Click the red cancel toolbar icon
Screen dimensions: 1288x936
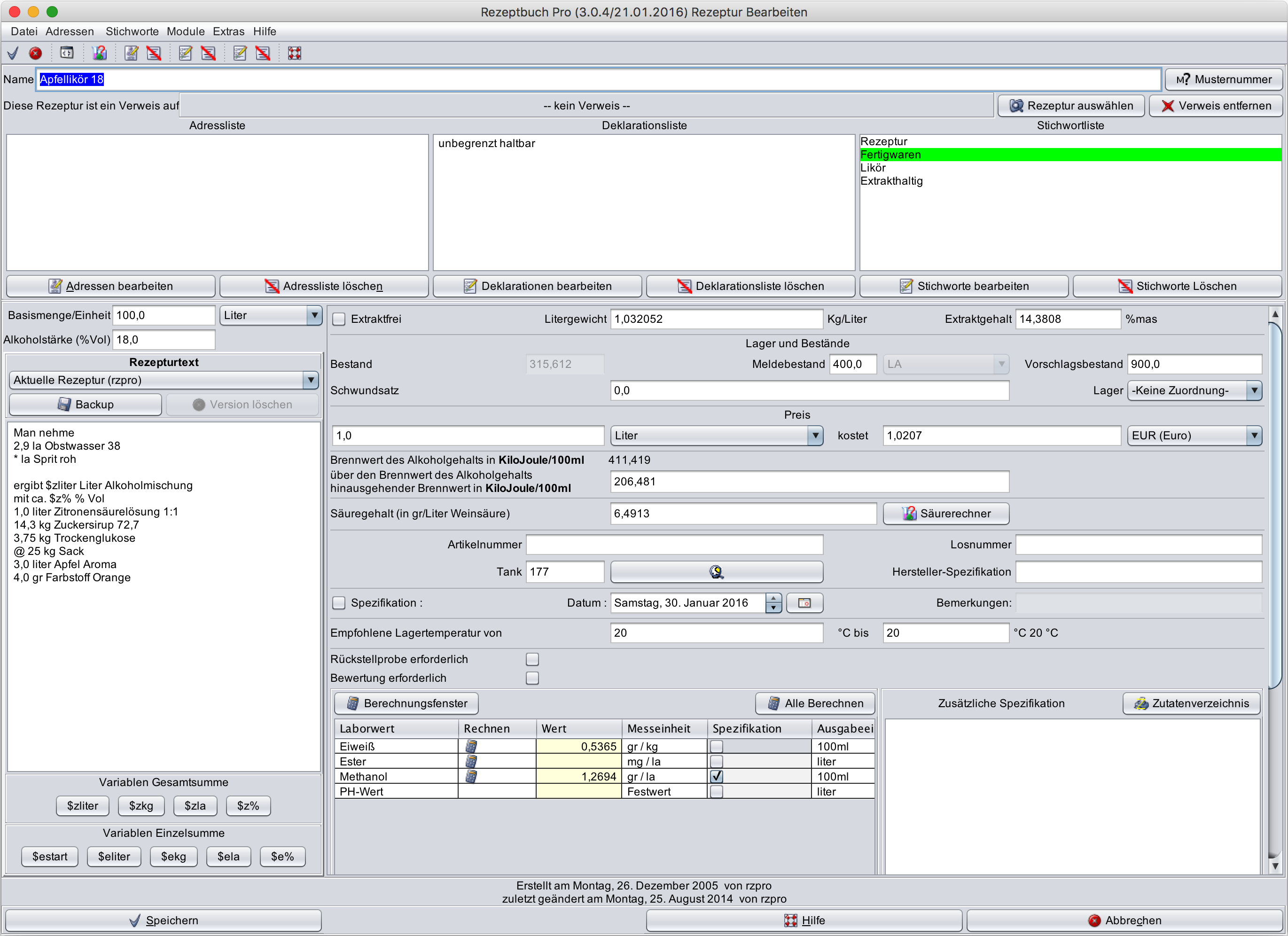(x=35, y=54)
